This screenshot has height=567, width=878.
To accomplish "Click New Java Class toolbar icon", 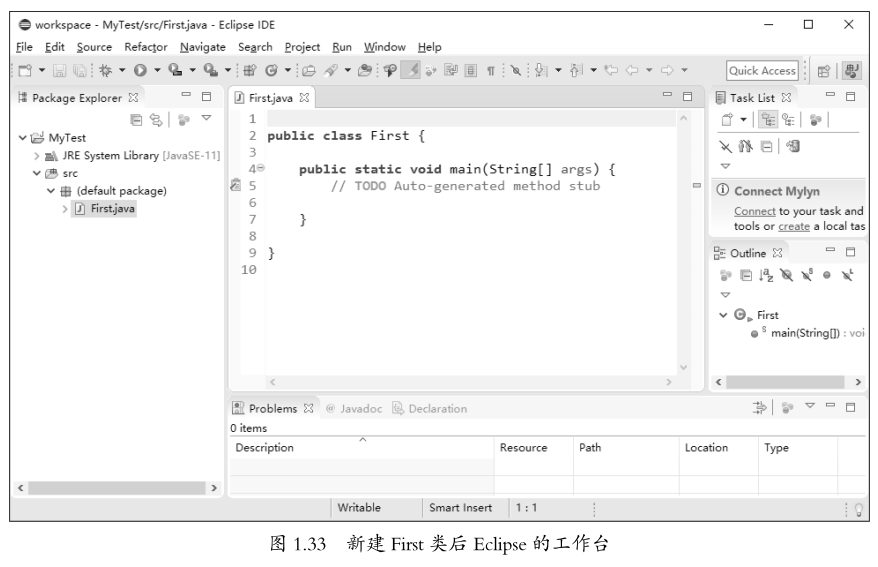I will click(272, 71).
